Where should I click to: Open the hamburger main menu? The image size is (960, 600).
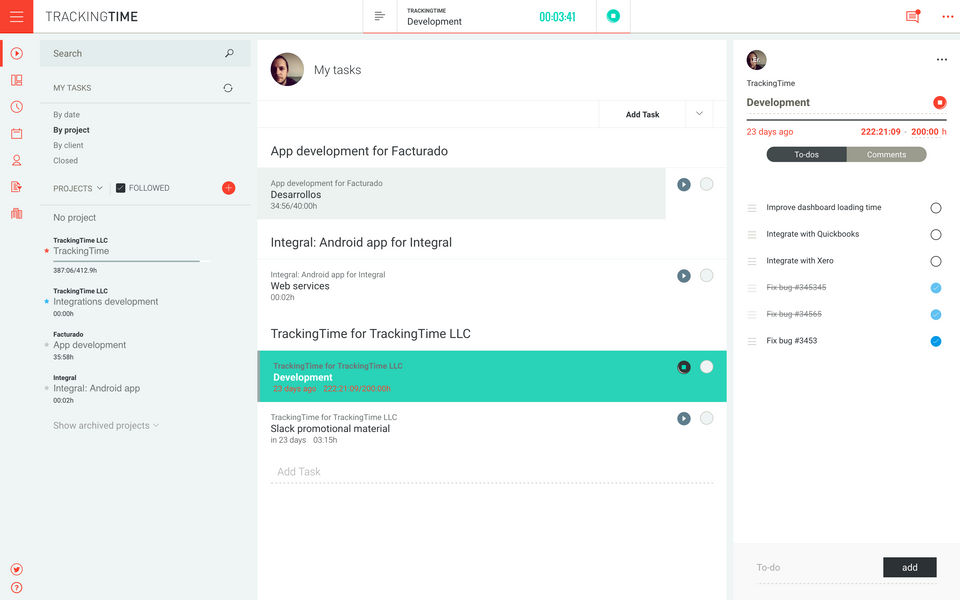click(17, 17)
